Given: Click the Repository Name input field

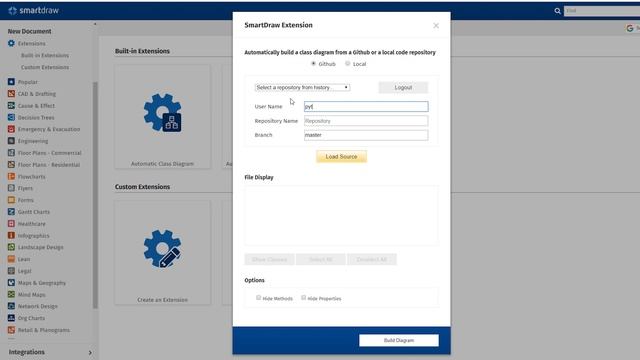Looking at the screenshot, I should coord(366,121).
